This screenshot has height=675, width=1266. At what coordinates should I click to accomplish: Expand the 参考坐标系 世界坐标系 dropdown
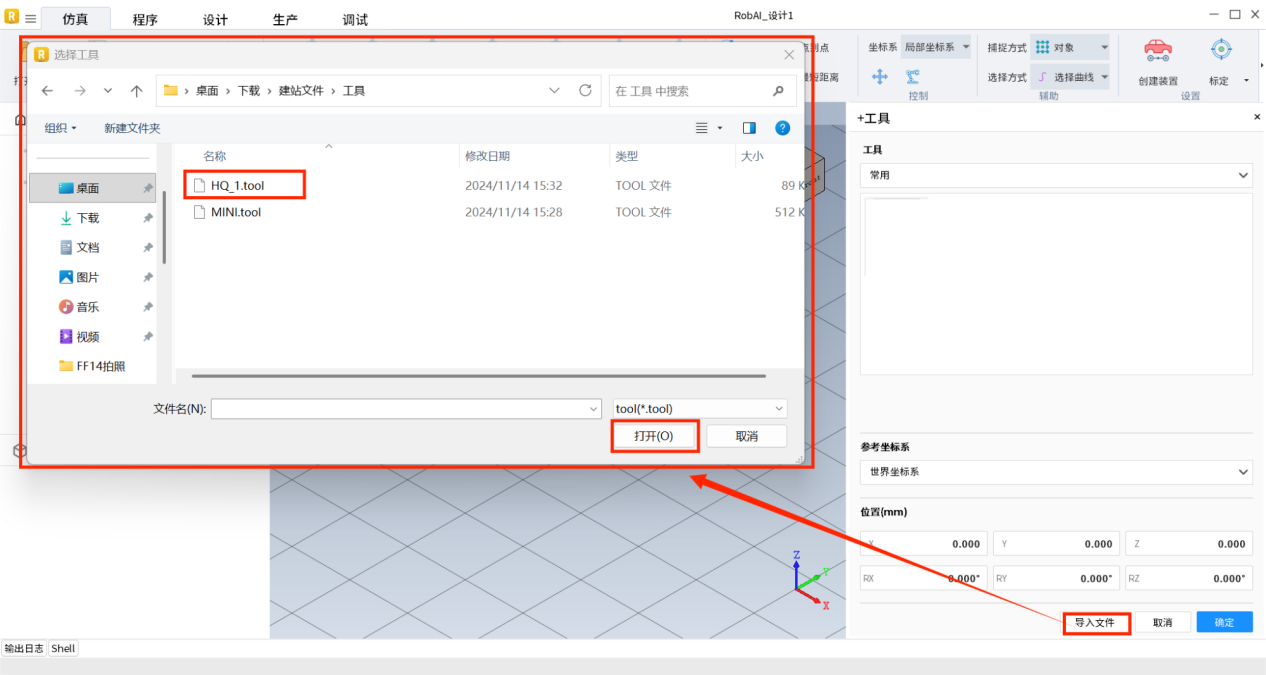[x=1055, y=472]
